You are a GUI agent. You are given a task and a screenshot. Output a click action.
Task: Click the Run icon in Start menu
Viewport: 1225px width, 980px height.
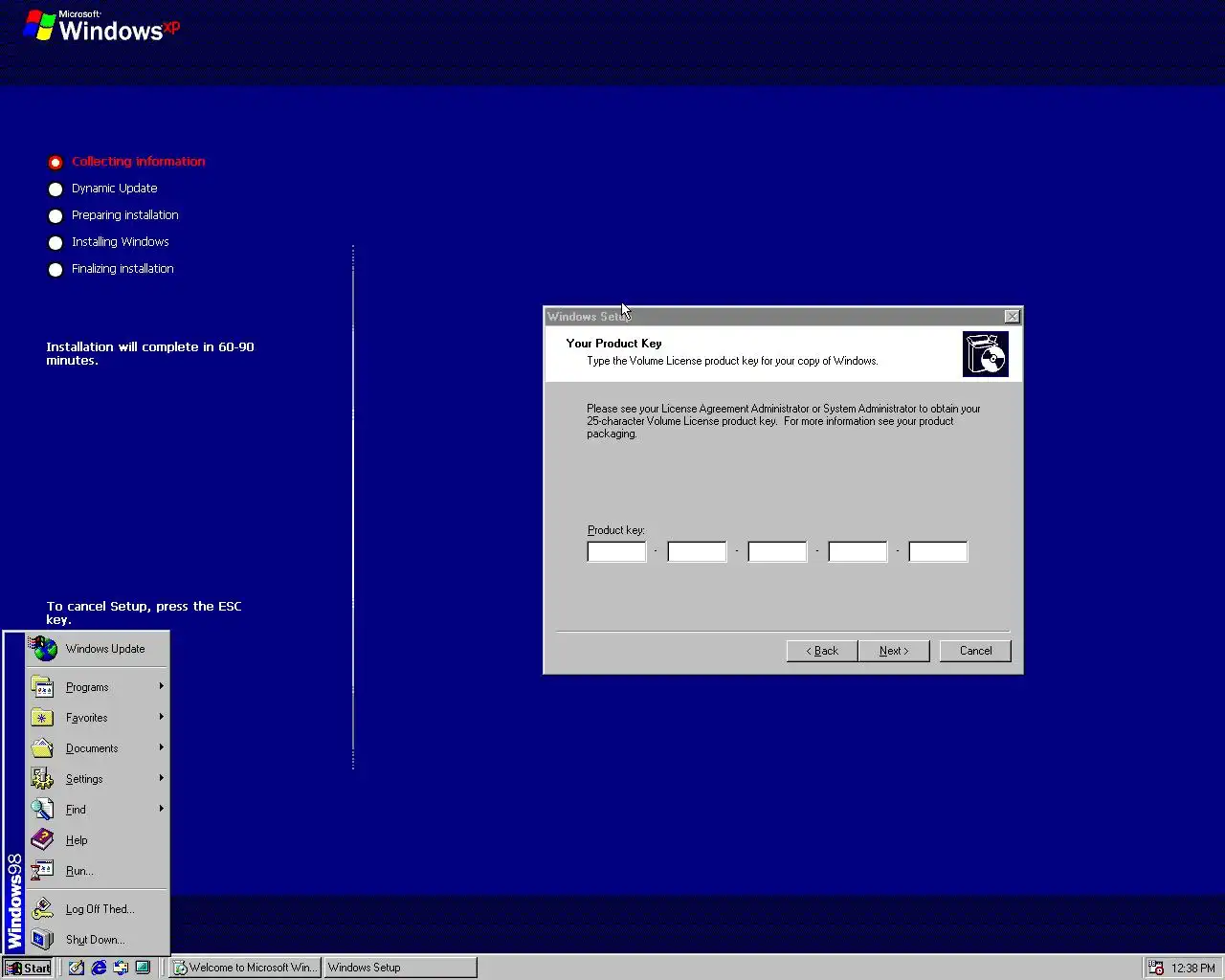[x=42, y=871]
